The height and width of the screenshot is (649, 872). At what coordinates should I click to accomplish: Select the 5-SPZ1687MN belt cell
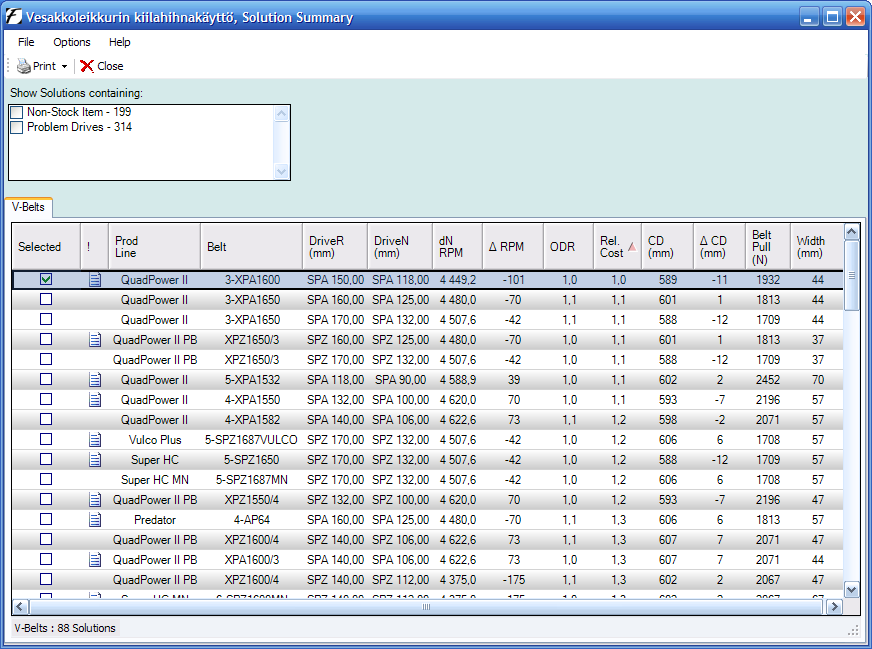251,479
